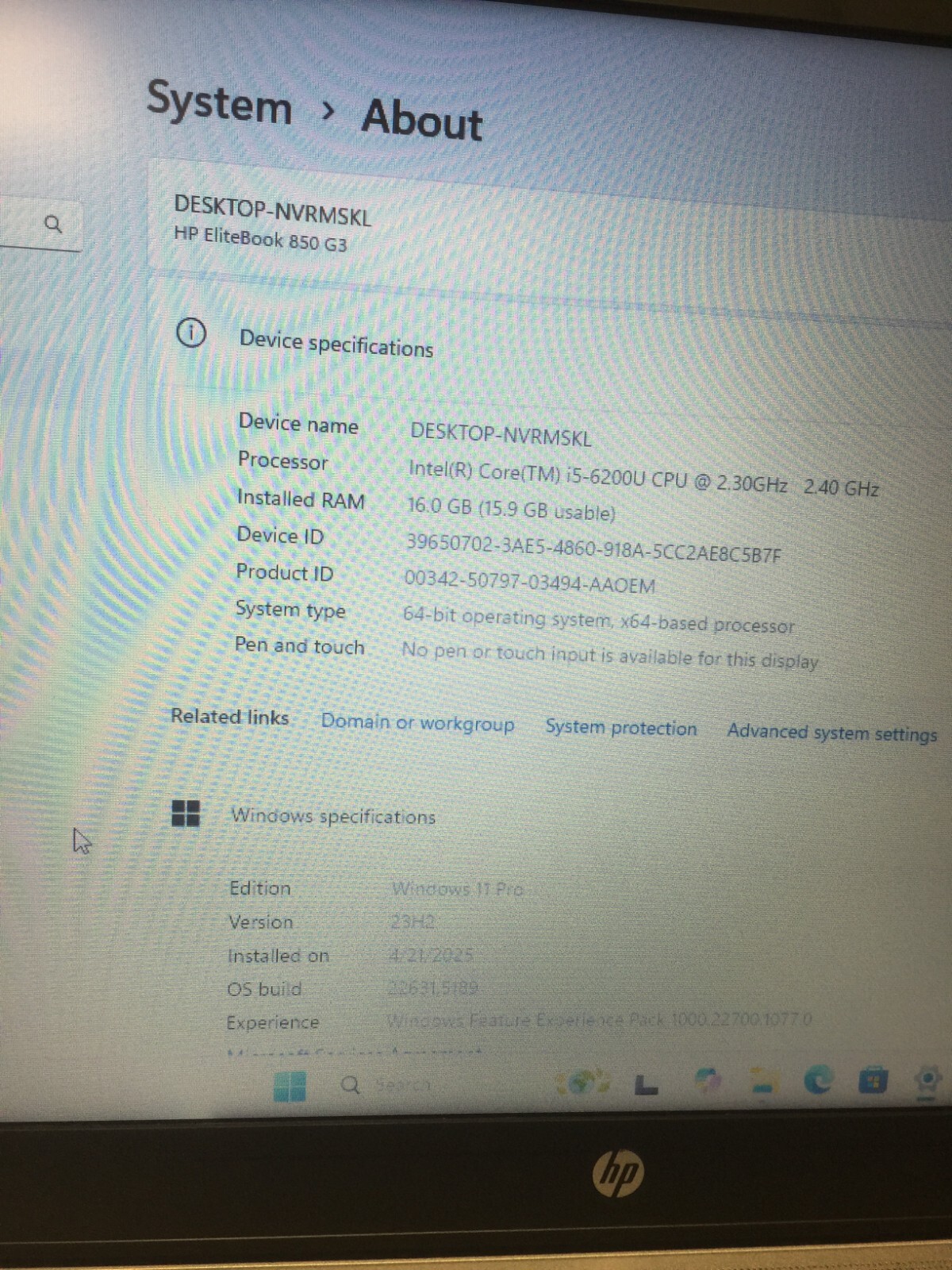Click the taskbar Search box
Screen dimensions: 952x1270
click(x=386, y=1084)
